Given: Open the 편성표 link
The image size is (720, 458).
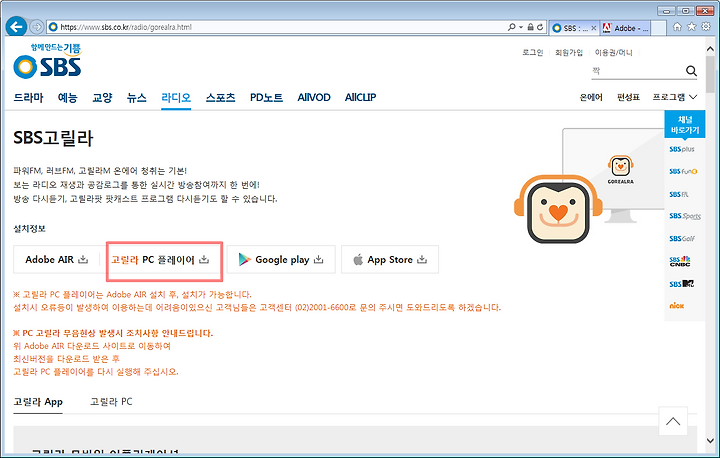Looking at the screenshot, I should 628,97.
